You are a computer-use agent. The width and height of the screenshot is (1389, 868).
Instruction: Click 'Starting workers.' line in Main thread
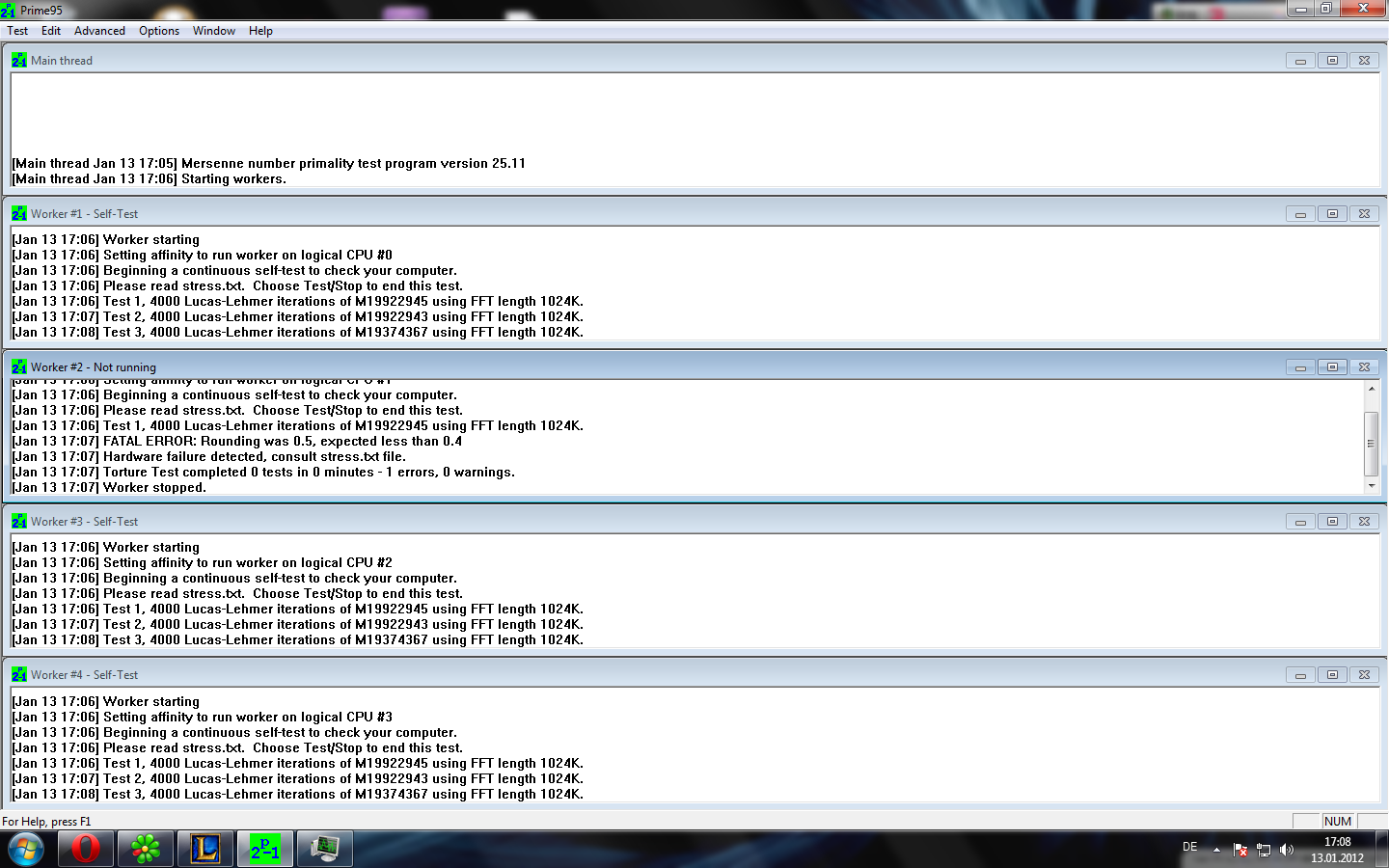[150, 178]
